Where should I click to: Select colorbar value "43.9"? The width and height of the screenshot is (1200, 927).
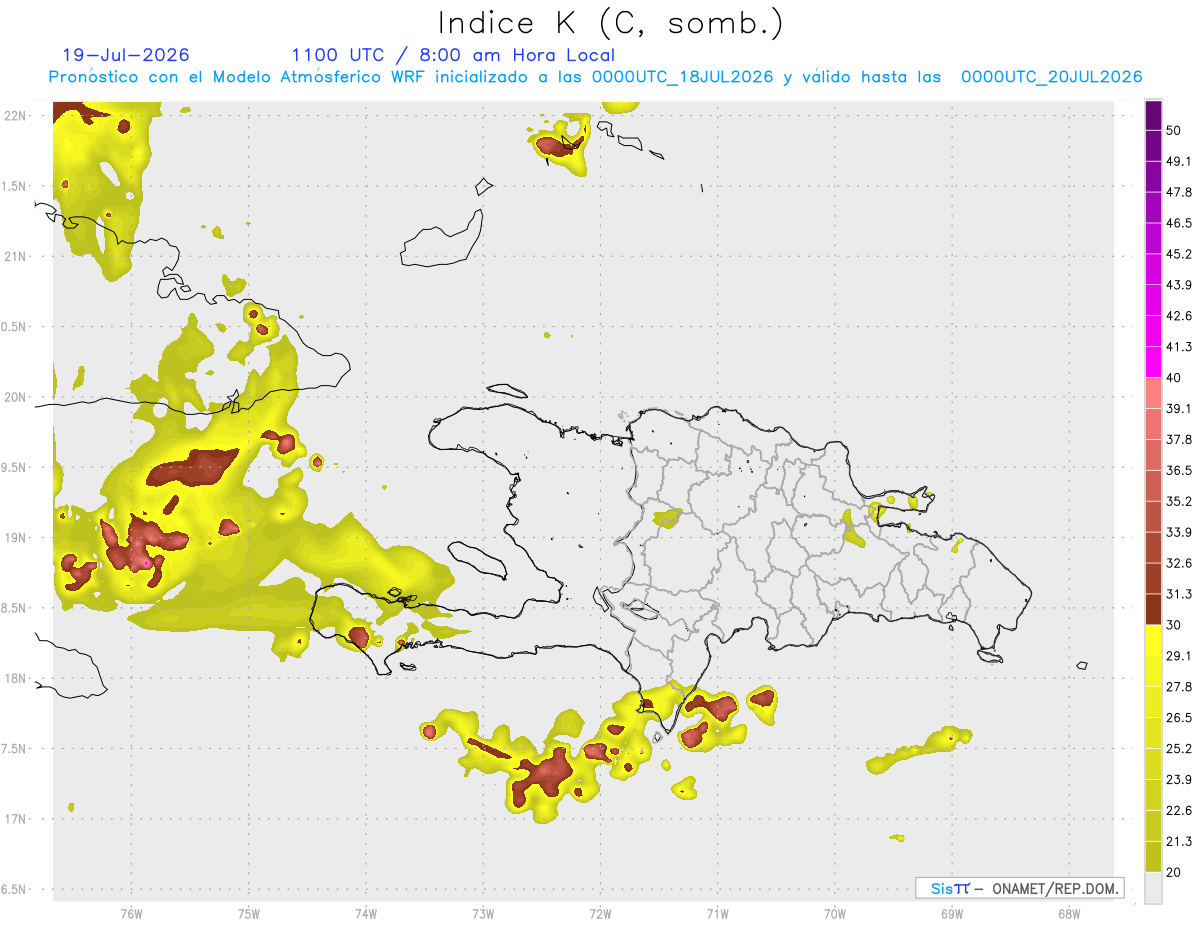[1180, 285]
